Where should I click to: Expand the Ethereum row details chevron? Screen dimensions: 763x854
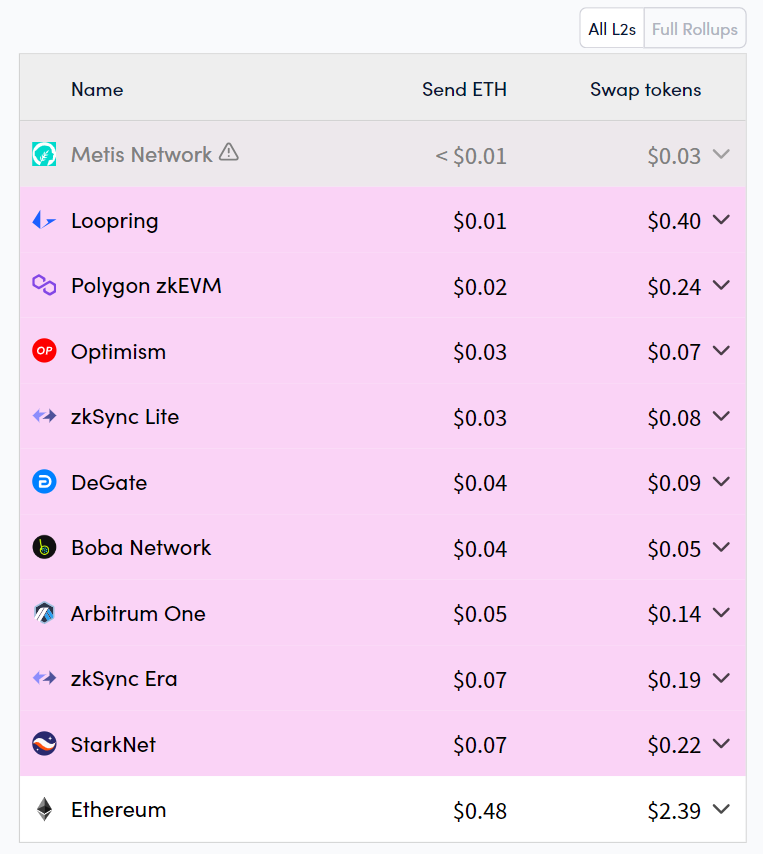tap(721, 810)
